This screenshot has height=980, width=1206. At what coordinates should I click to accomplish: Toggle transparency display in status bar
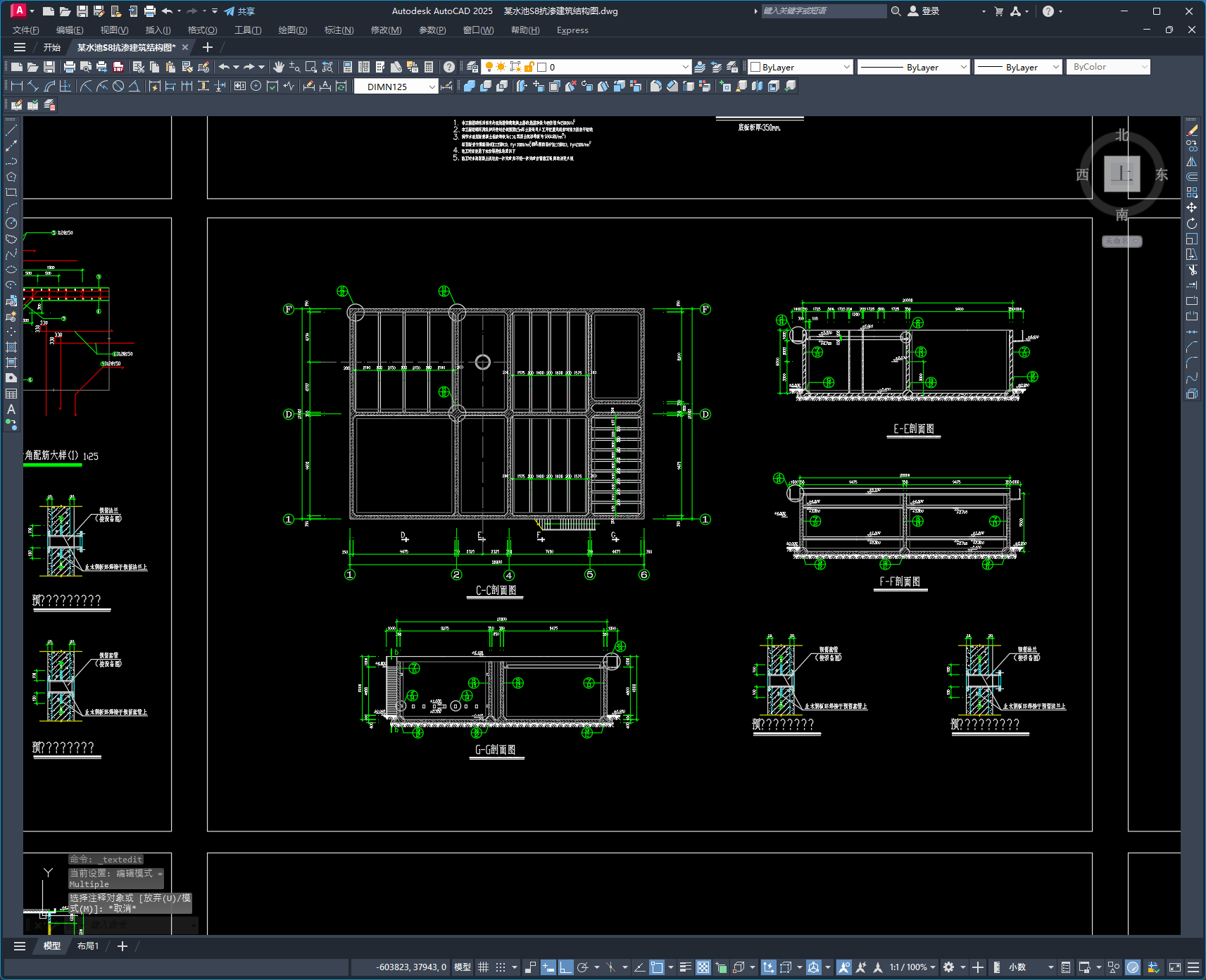tap(703, 967)
